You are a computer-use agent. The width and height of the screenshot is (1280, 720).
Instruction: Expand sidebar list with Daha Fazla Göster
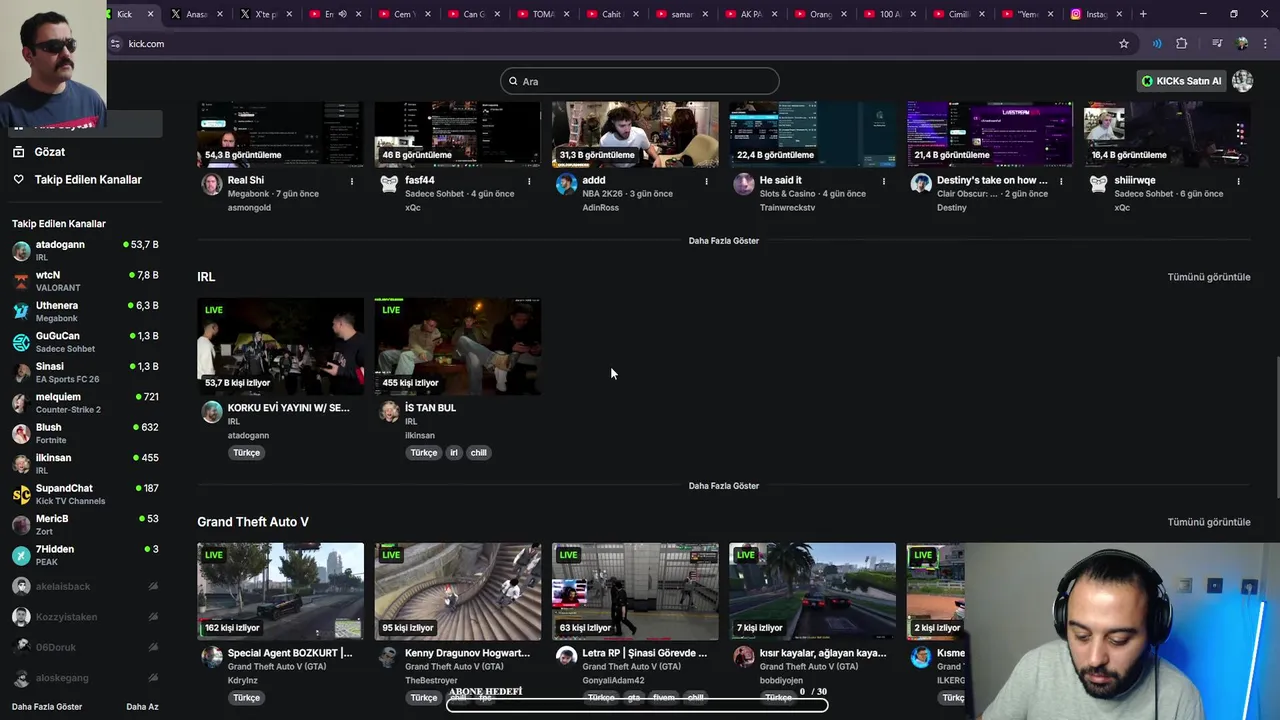click(x=47, y=707)
